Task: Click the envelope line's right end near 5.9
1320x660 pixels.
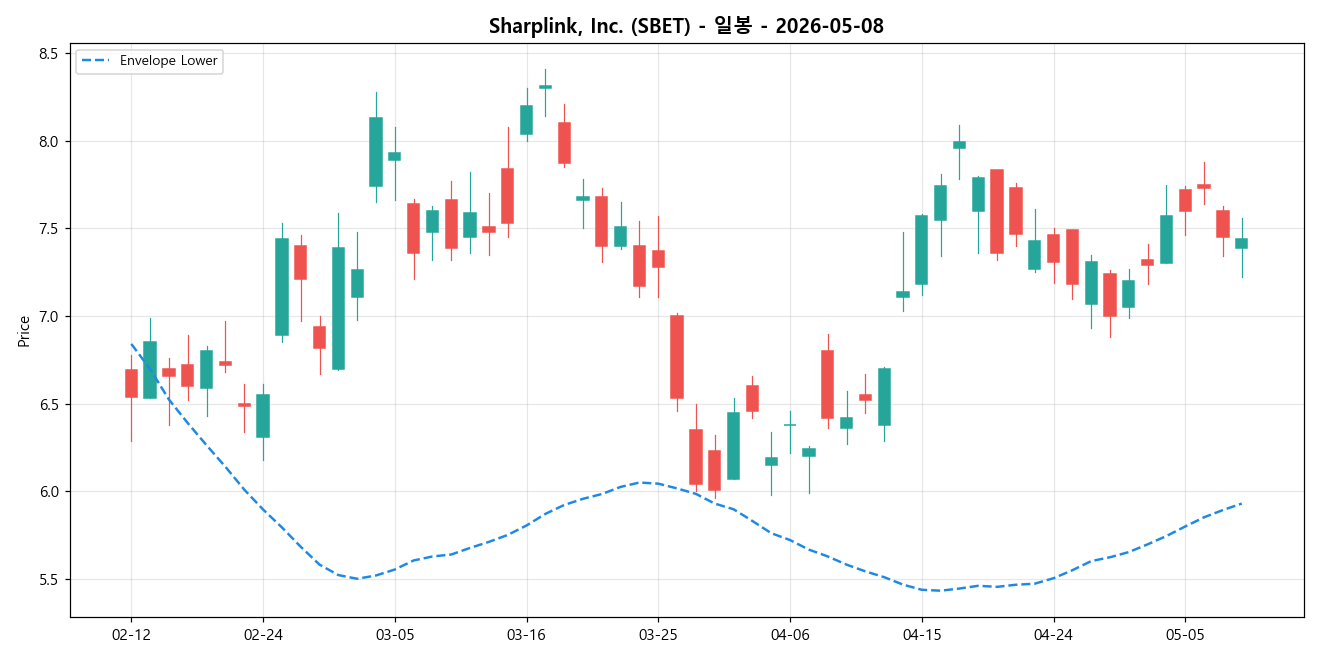Action: tap(1240, 503)
